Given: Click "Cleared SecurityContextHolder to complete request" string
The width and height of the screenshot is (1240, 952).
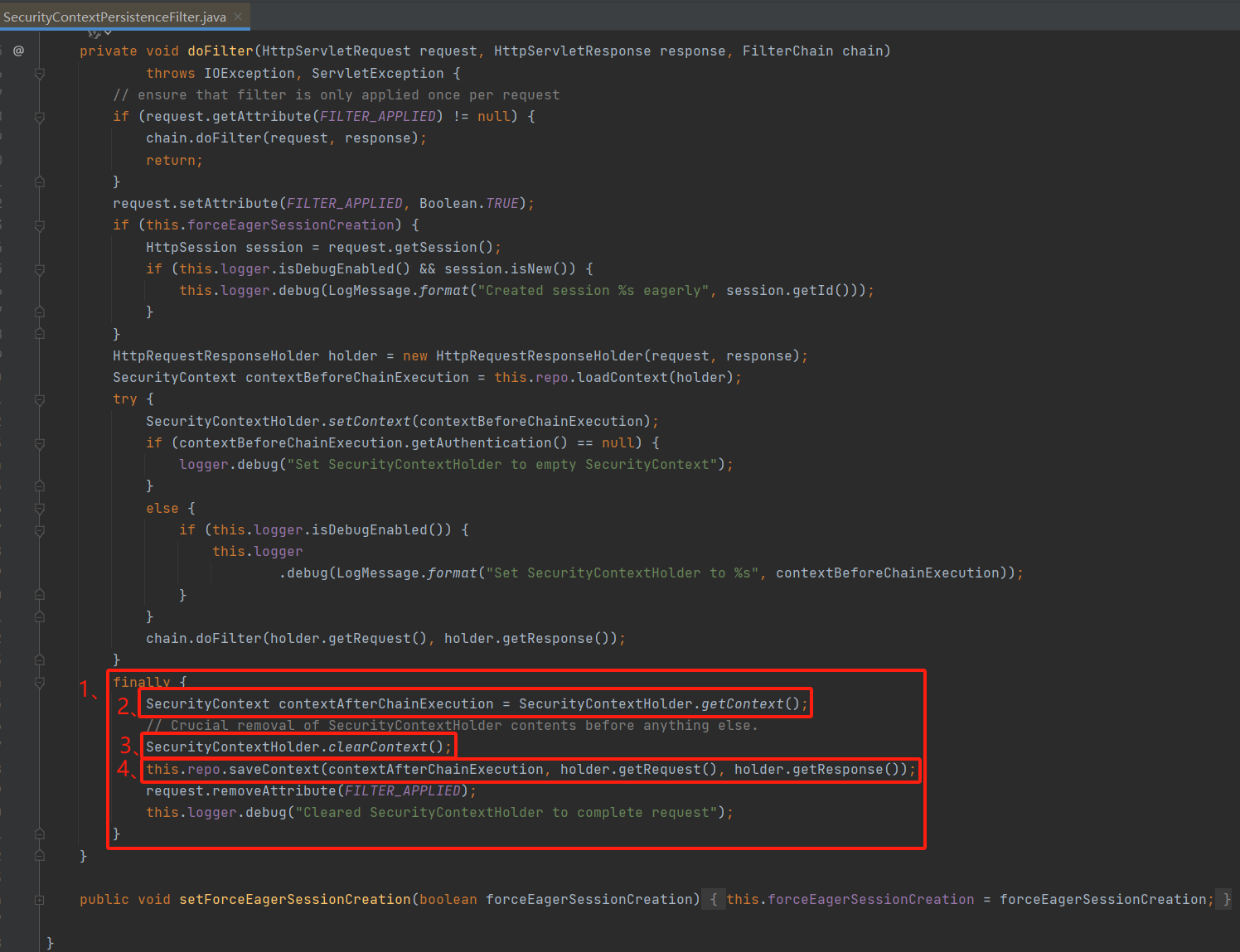Looking at the screenshot, I should coord(506,813).
